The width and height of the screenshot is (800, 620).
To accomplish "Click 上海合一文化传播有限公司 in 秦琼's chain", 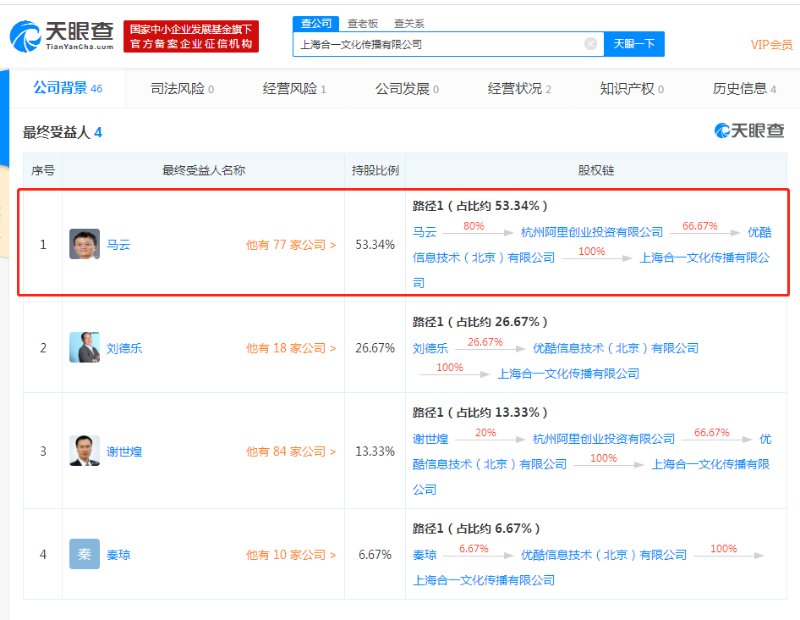I will click(x=483, y=580).
